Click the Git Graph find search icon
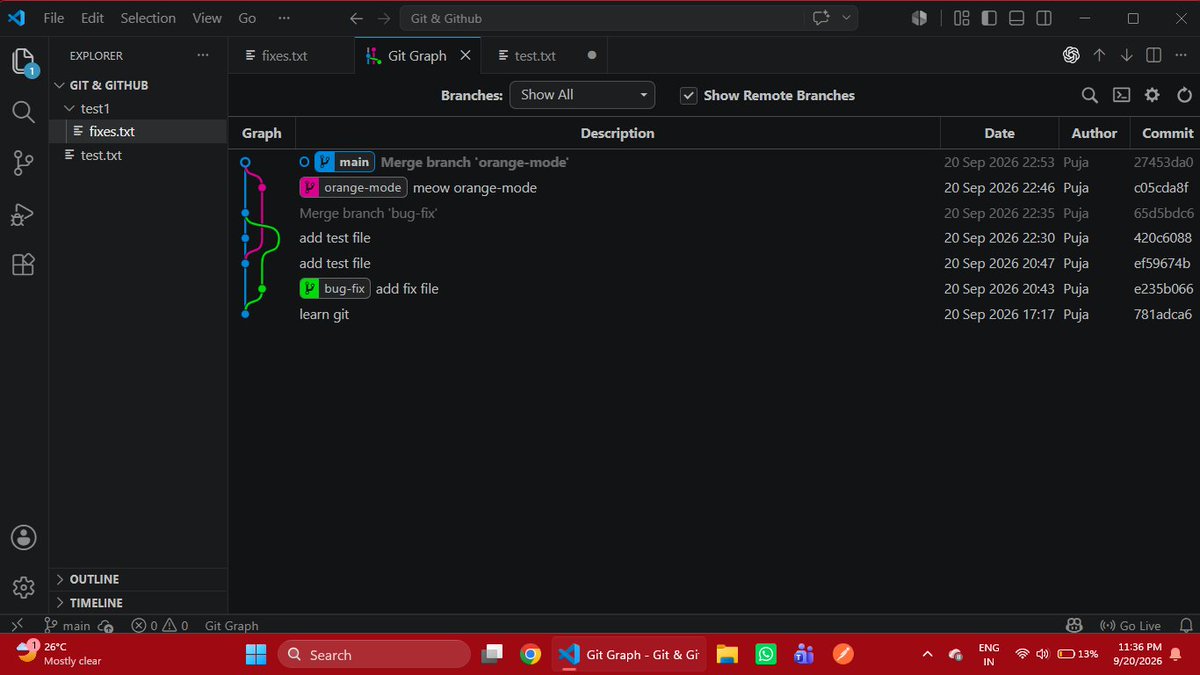 point(1090,95)
